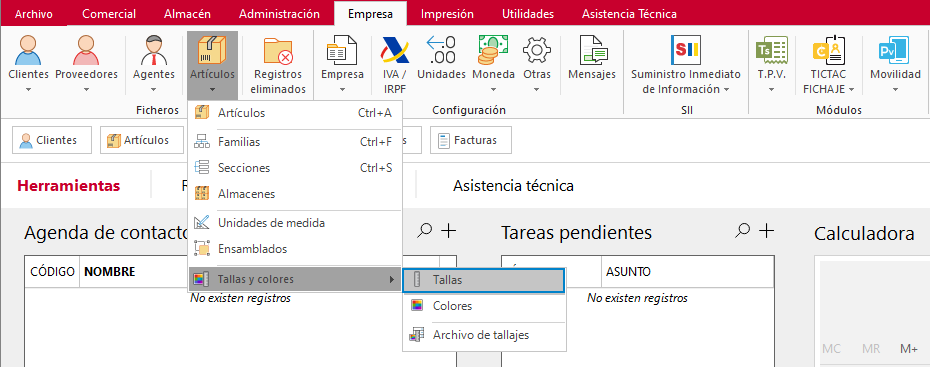The height and width of the screenshot is (367, 930).
Task: Click the IVA / IRPF configuration icon
Action: tap(394, 65)
